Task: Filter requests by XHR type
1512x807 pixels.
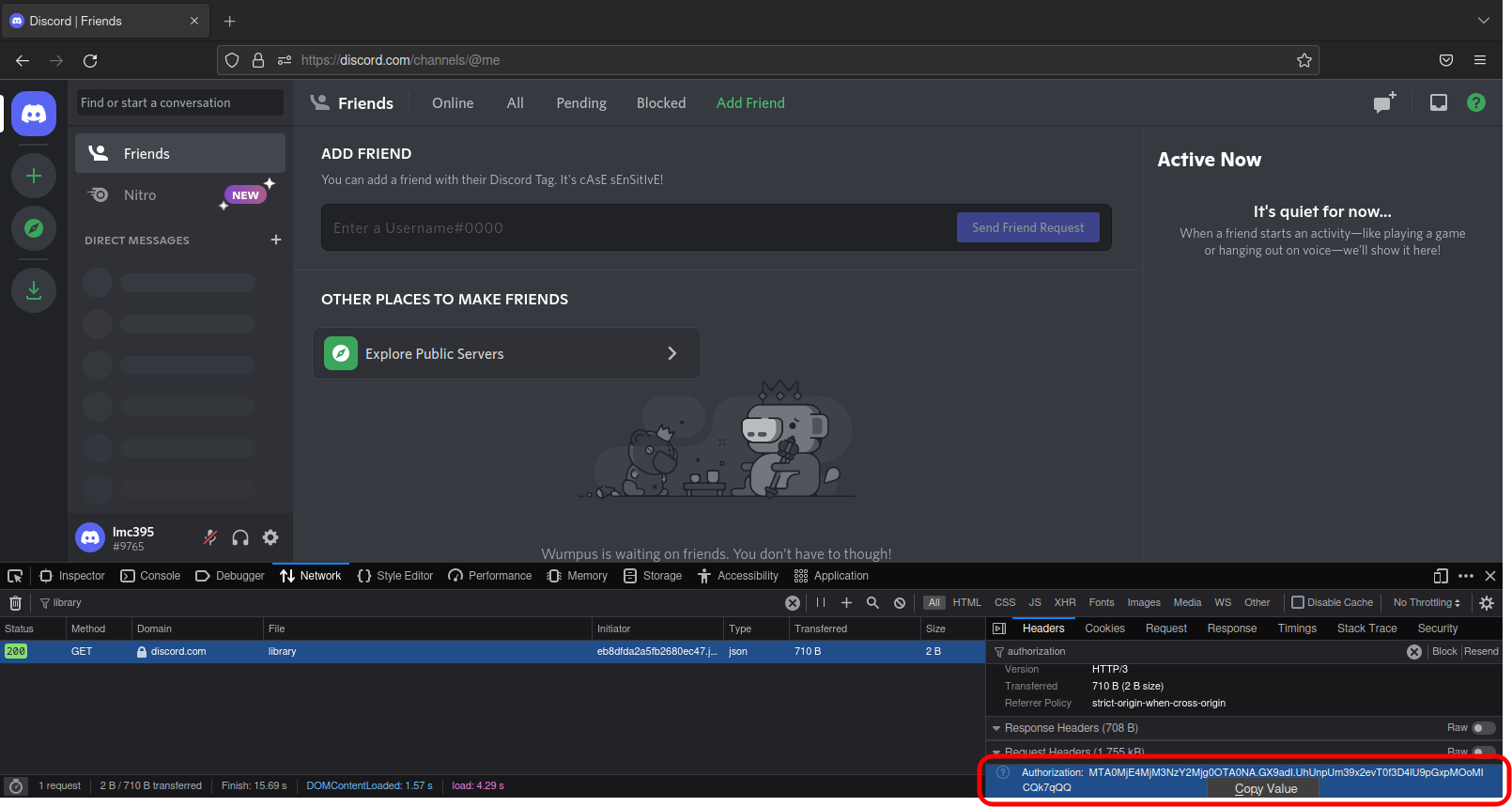Action: 1065,603
